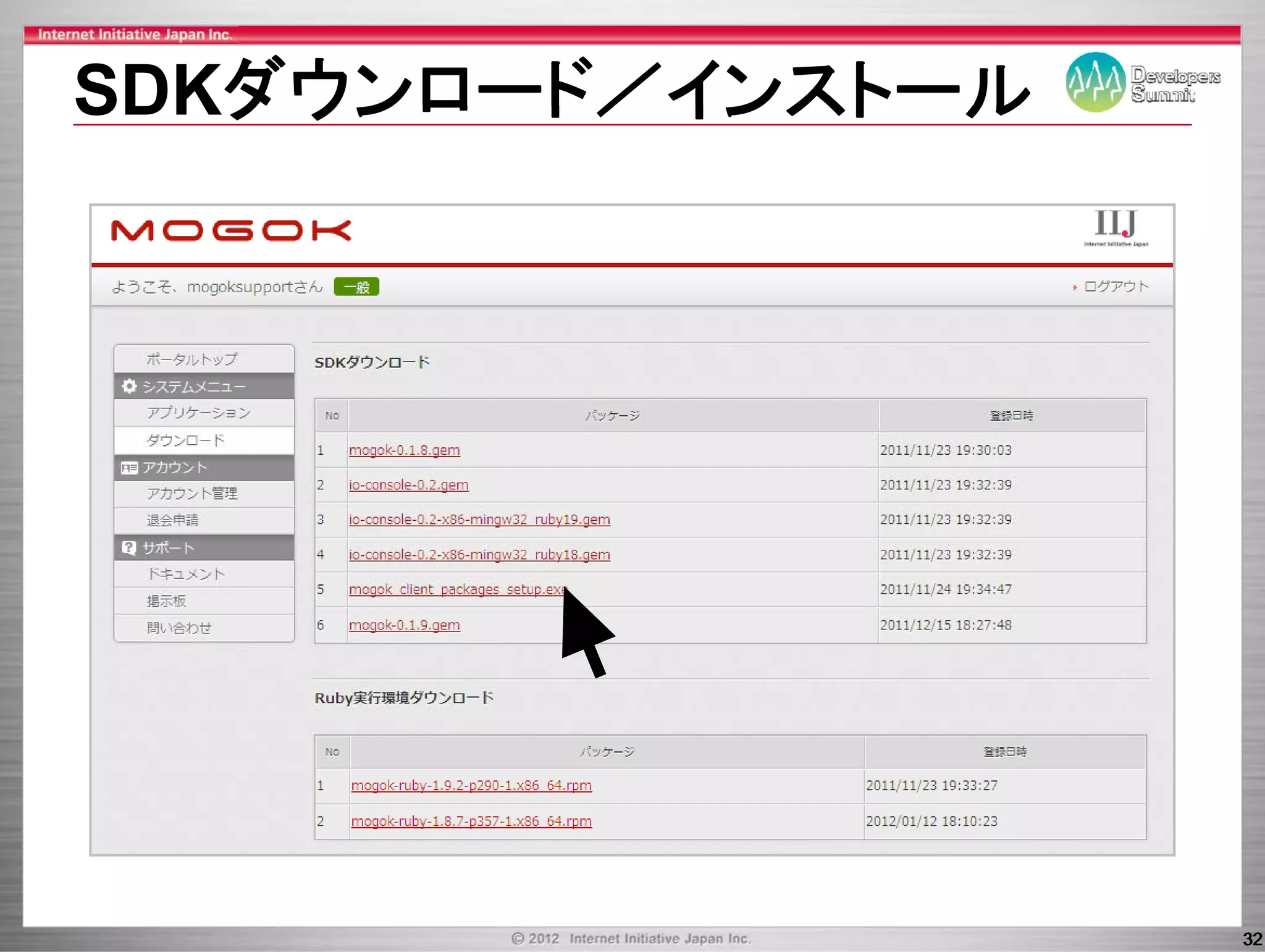Viewport: 1265px width, 952px height.
Task: Click サポート section header
Action: pos(204,547)
